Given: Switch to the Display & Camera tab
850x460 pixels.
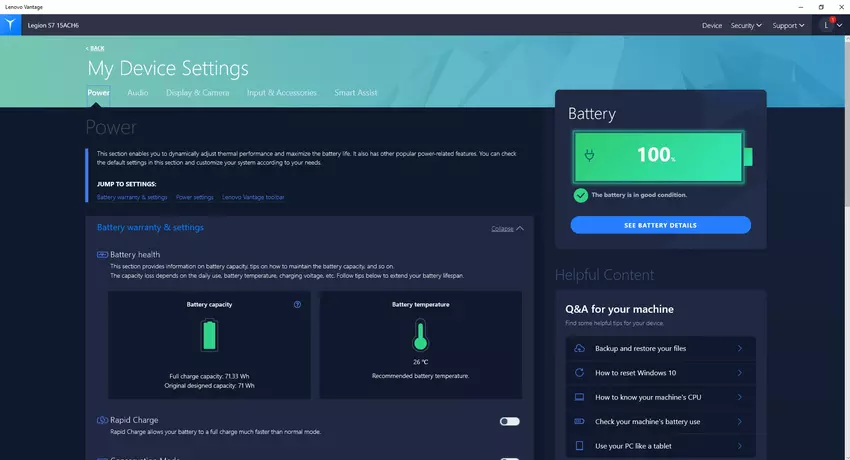Looking at the screenshot, I should 197,93.
